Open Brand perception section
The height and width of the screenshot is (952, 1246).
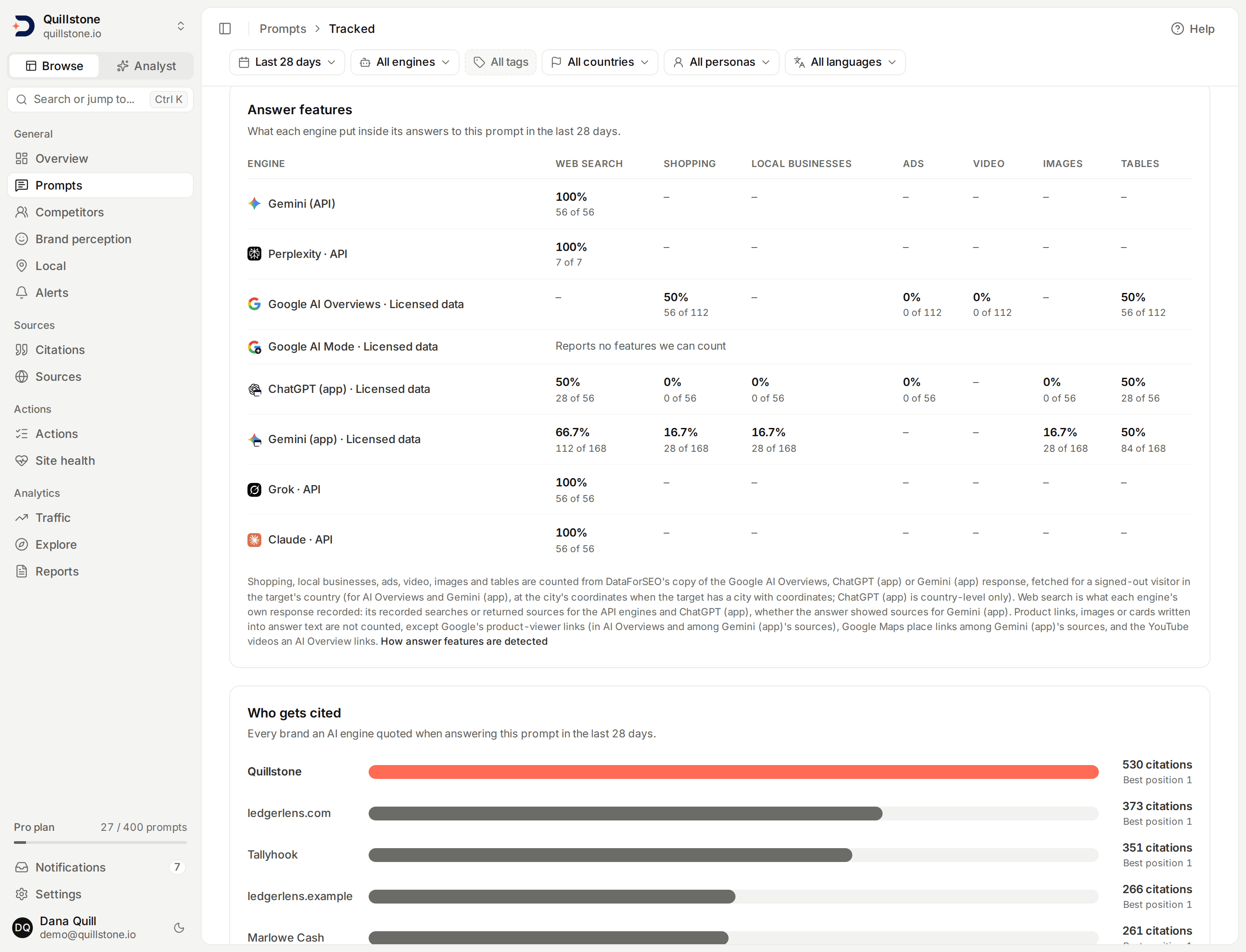pos(100,239)
